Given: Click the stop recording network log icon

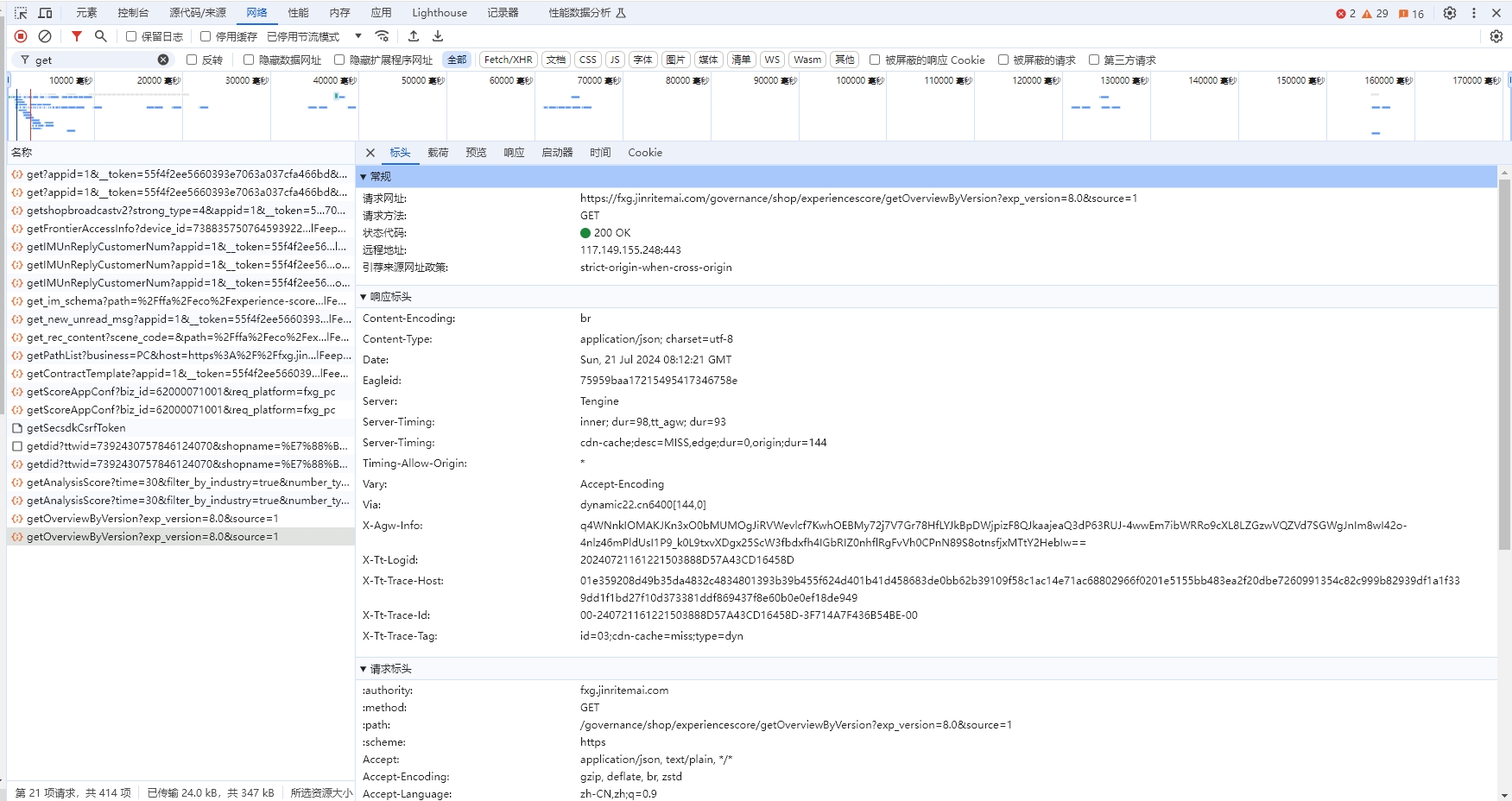Looking at the screenshot, I should pyautogui.click(x=21, y=36).
